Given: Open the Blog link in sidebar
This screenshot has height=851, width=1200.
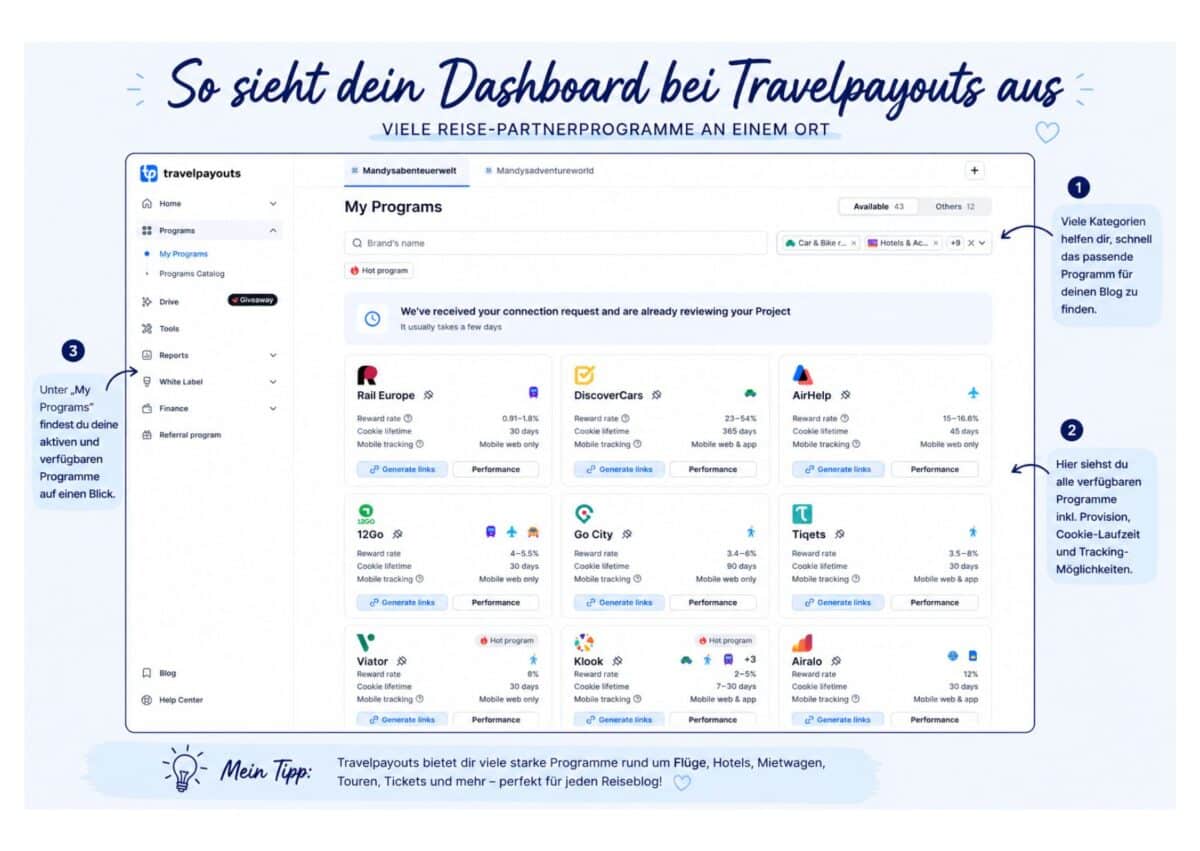Looking at the screenshot, I should (167, 673).
